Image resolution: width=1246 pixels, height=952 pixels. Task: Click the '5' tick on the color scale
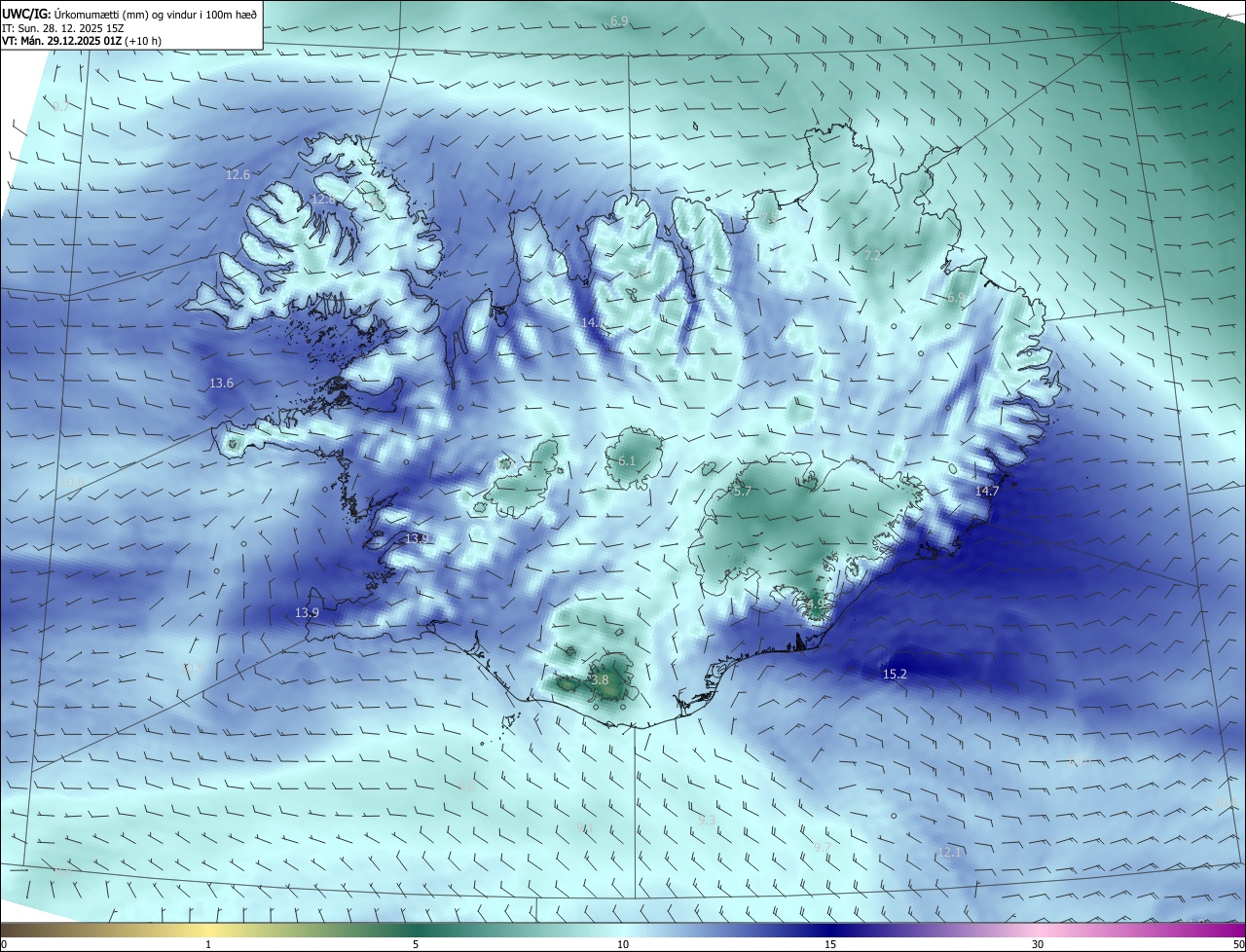[416, 944]
